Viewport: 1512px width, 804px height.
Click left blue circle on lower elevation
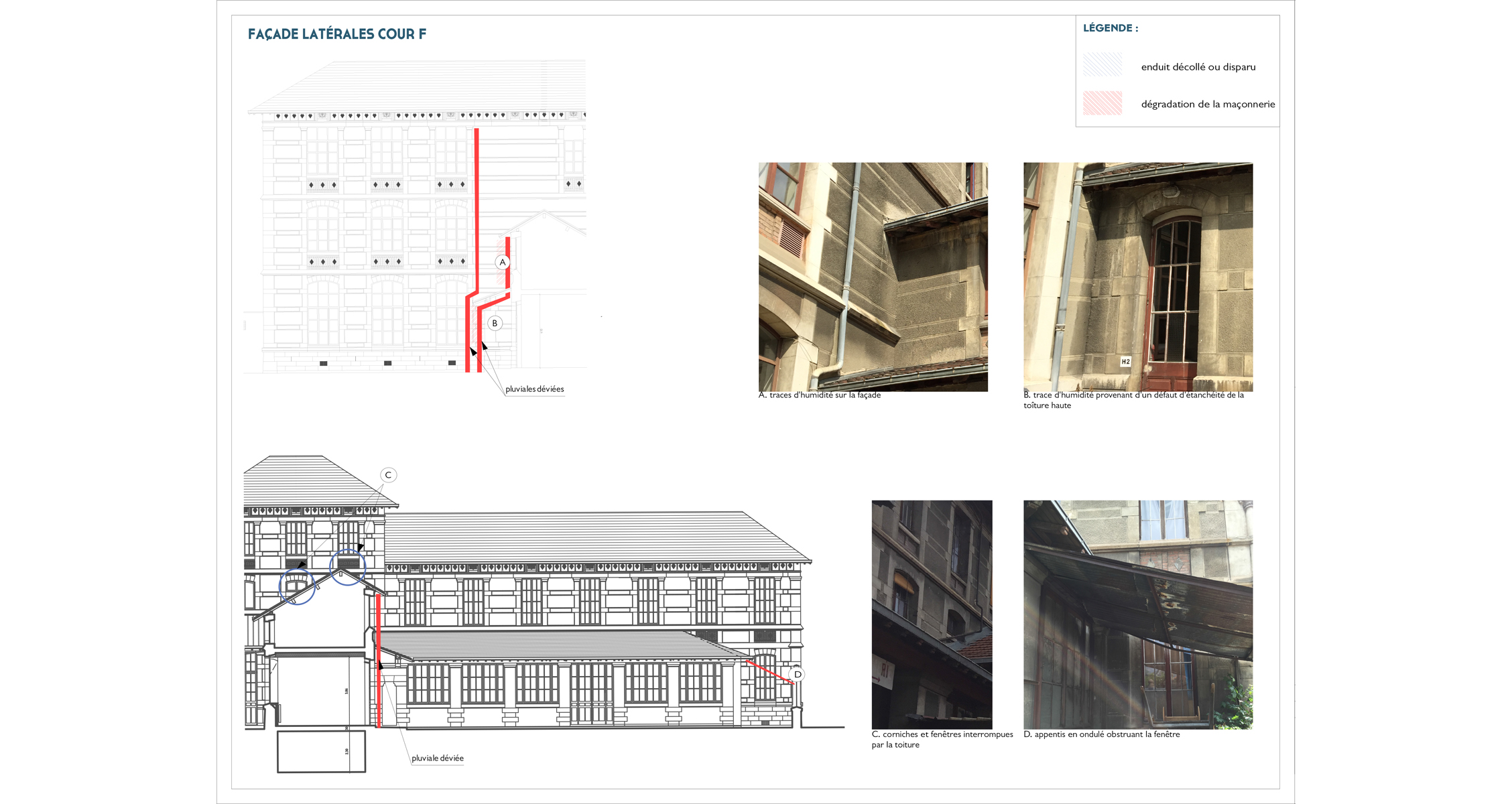[297, 587]
